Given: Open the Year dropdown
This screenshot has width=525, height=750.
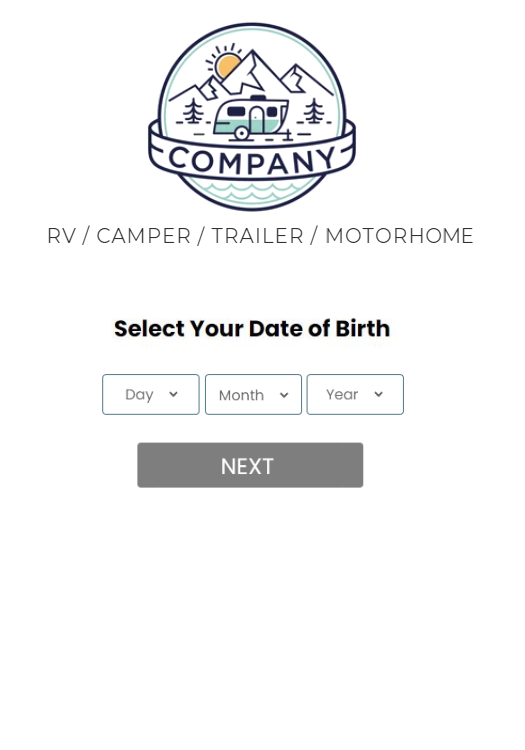Looking at the screenshot, I should point(355,395).
